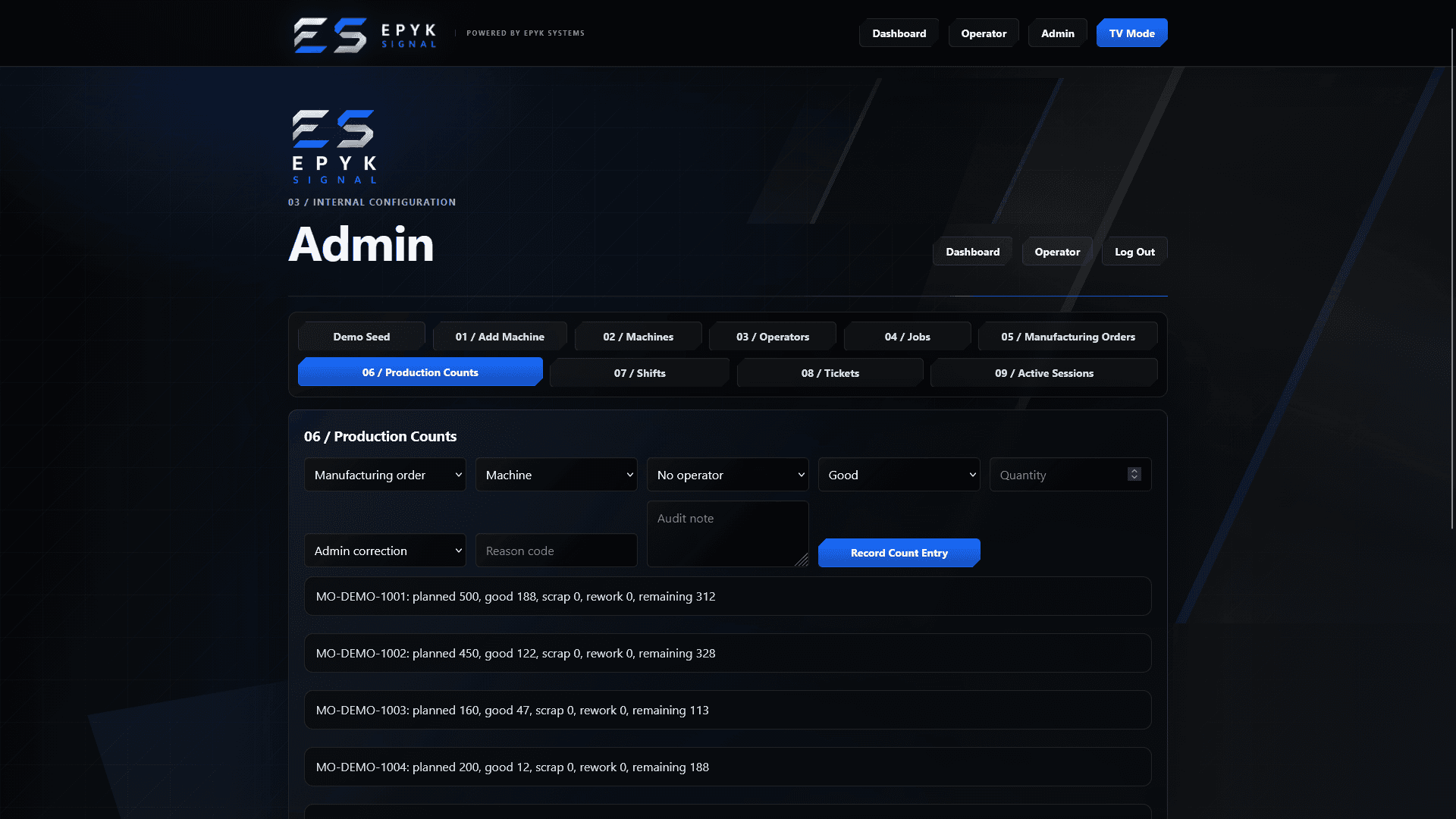Open the Machine dropdown

coord(557,475)
